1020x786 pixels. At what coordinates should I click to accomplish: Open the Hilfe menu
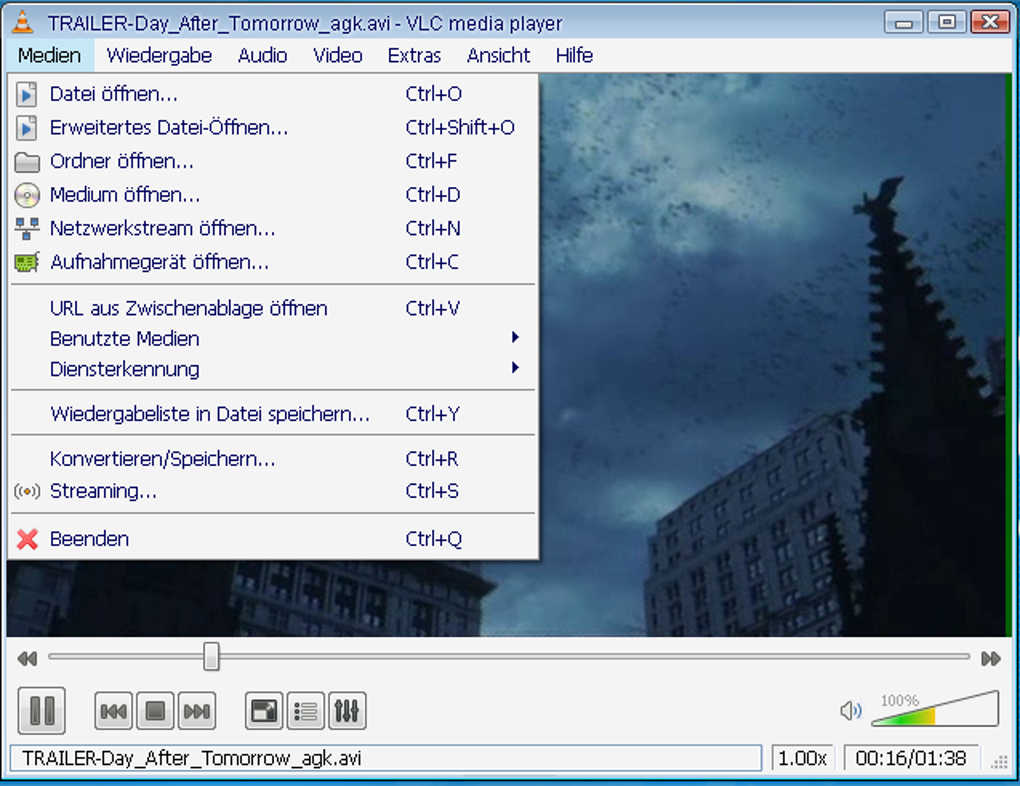coord(574,55)
